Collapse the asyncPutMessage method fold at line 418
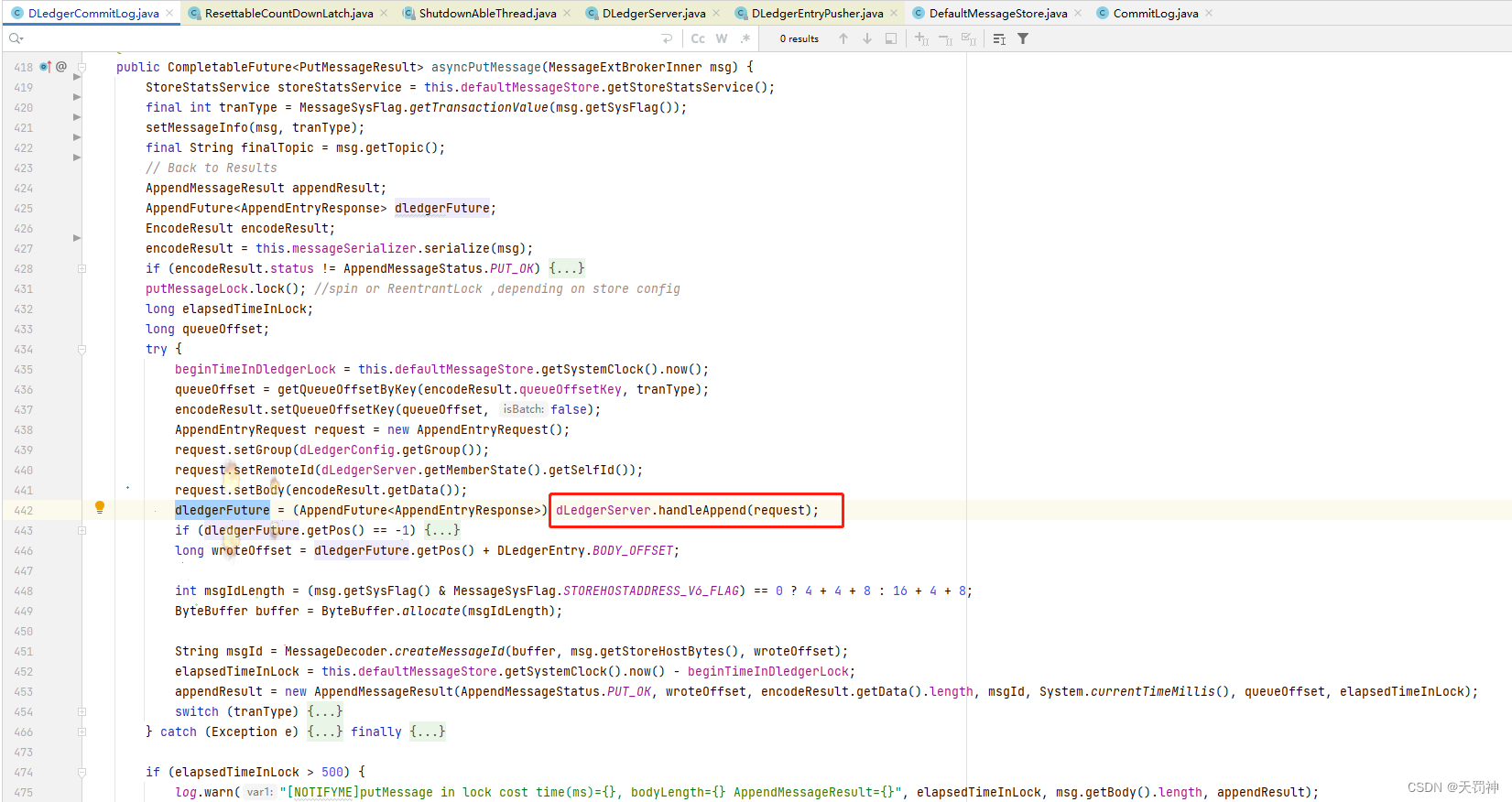The height and width of the screenshot is (802, 1512). tap(82, 67)
